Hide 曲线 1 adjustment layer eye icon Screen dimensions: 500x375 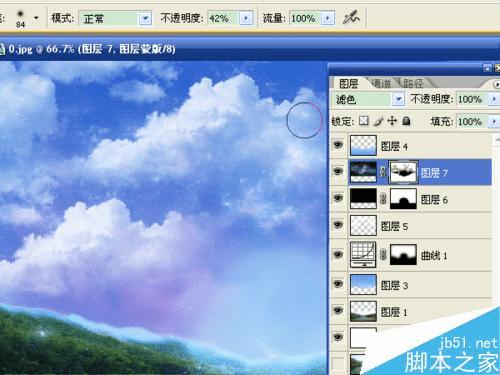[338, 255]
